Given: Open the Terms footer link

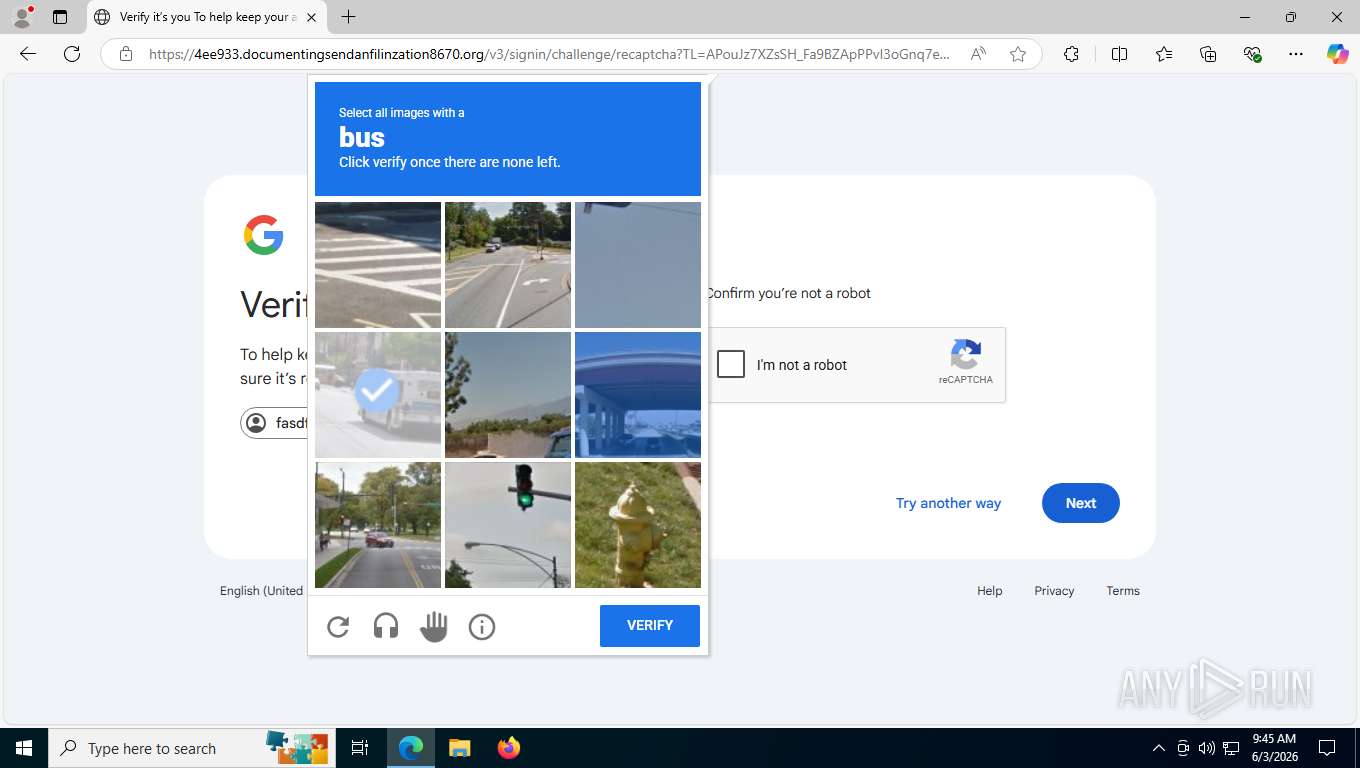Looking at the screenshot, I should pyautogui.click(x=1123, y=591).
